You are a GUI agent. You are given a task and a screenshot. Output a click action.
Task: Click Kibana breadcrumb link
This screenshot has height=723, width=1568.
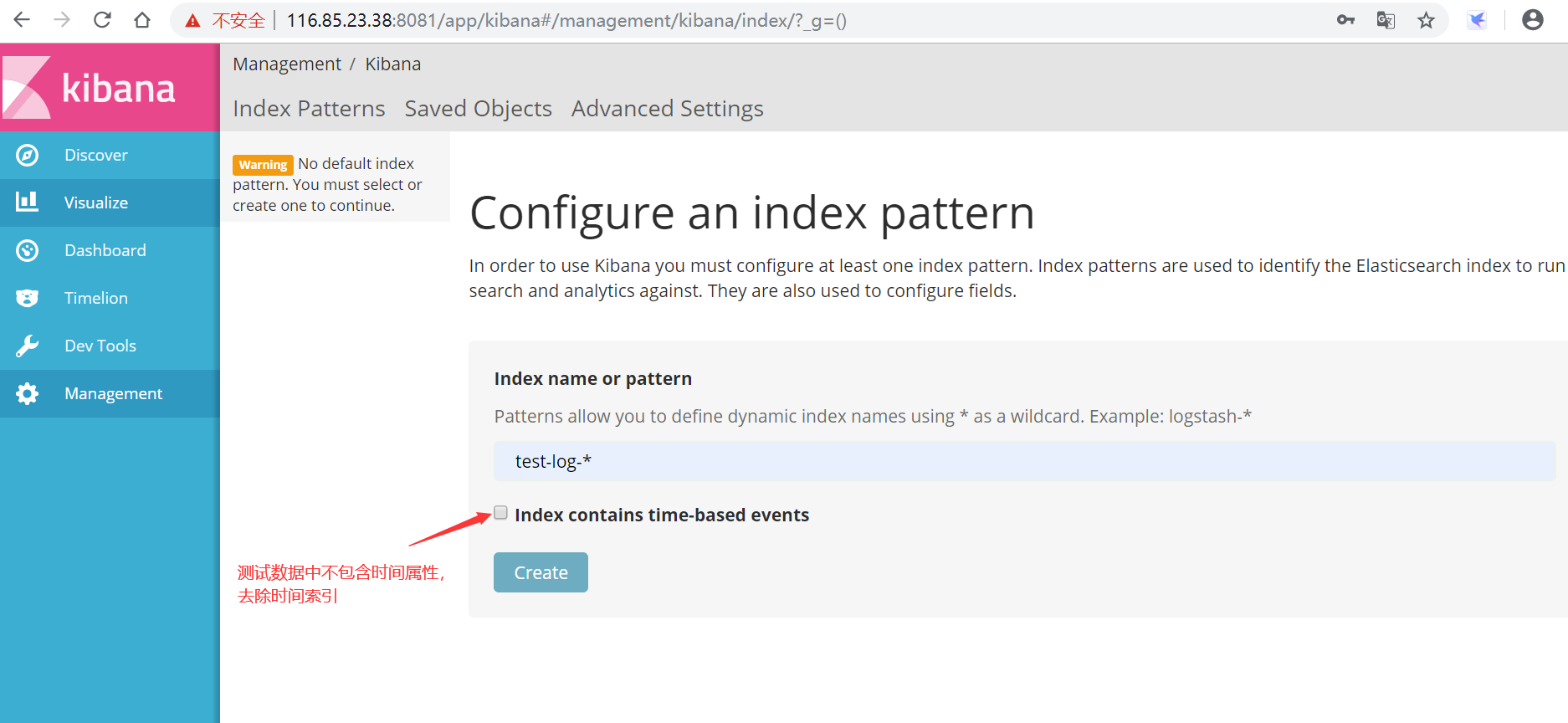(392, 64)
